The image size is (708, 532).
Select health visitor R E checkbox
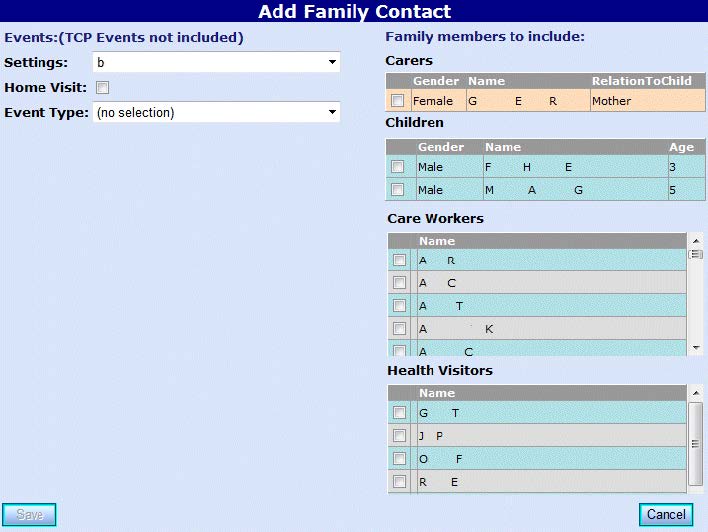[400, 482]
